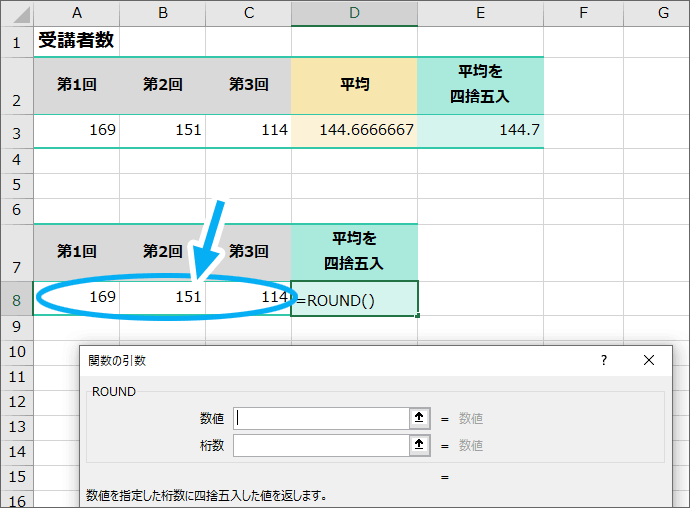Select row 2 header
Image resolution: width=690 pixels, height=508 pixels.
pos(17,86)
